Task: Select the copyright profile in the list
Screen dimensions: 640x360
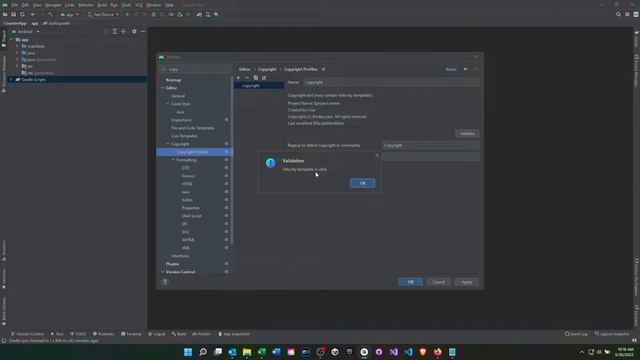Action: [x=259, y=86]
